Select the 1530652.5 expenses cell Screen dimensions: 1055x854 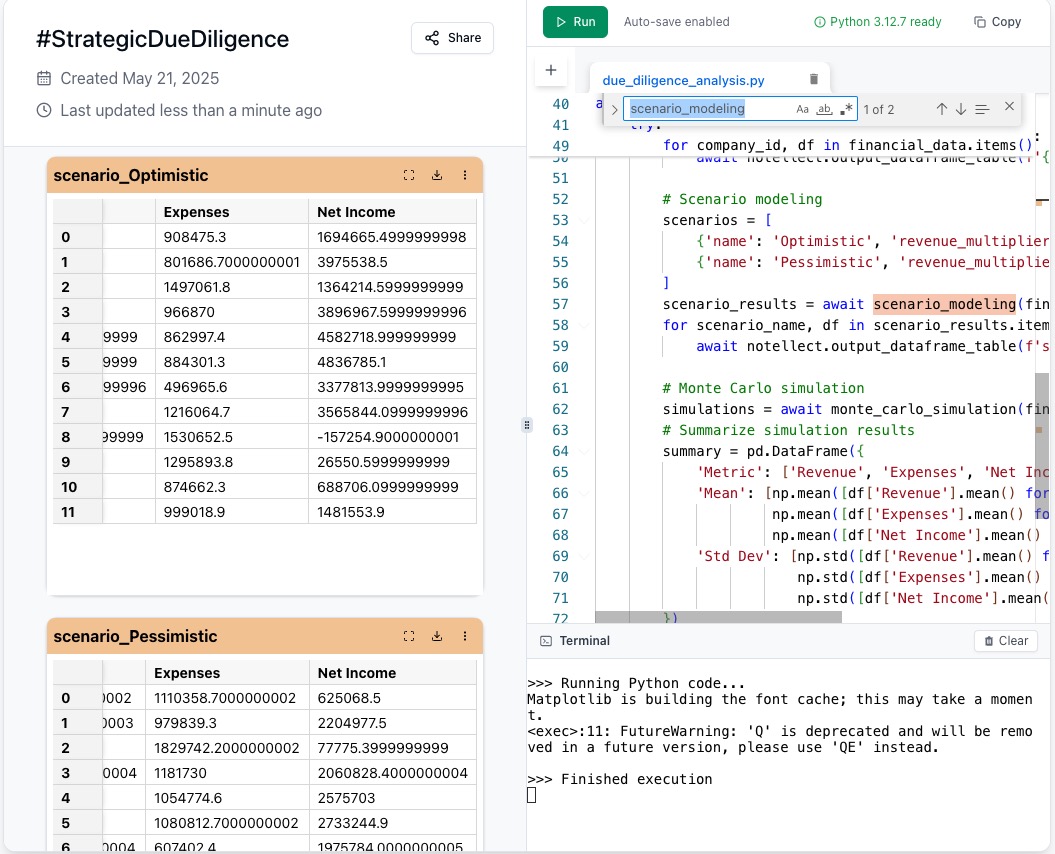coord(232,437)
